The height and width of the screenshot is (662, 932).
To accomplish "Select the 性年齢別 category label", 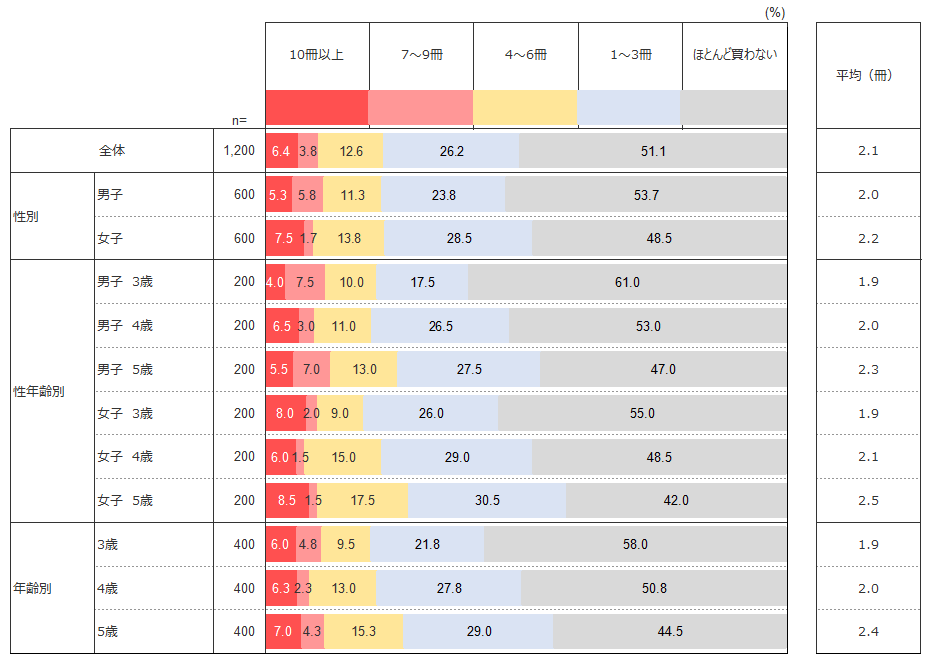I will 39,391.
